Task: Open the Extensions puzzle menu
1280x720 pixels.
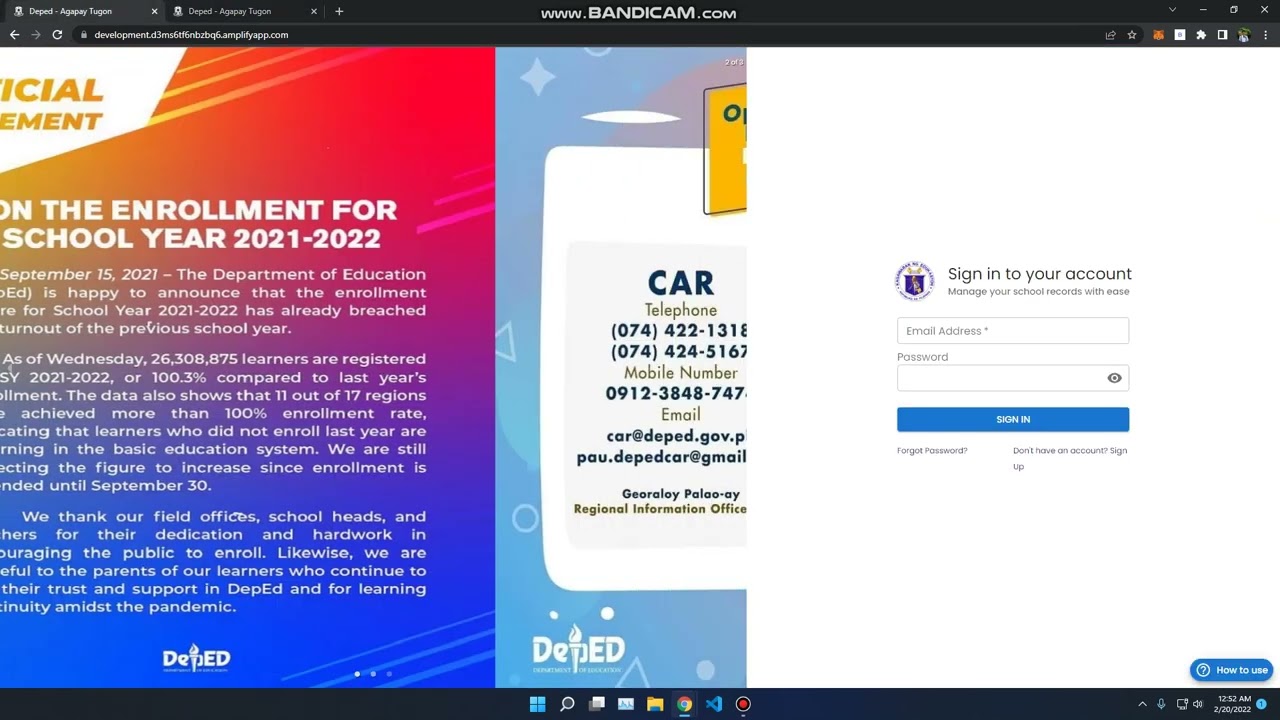Action: (1201, 35)
